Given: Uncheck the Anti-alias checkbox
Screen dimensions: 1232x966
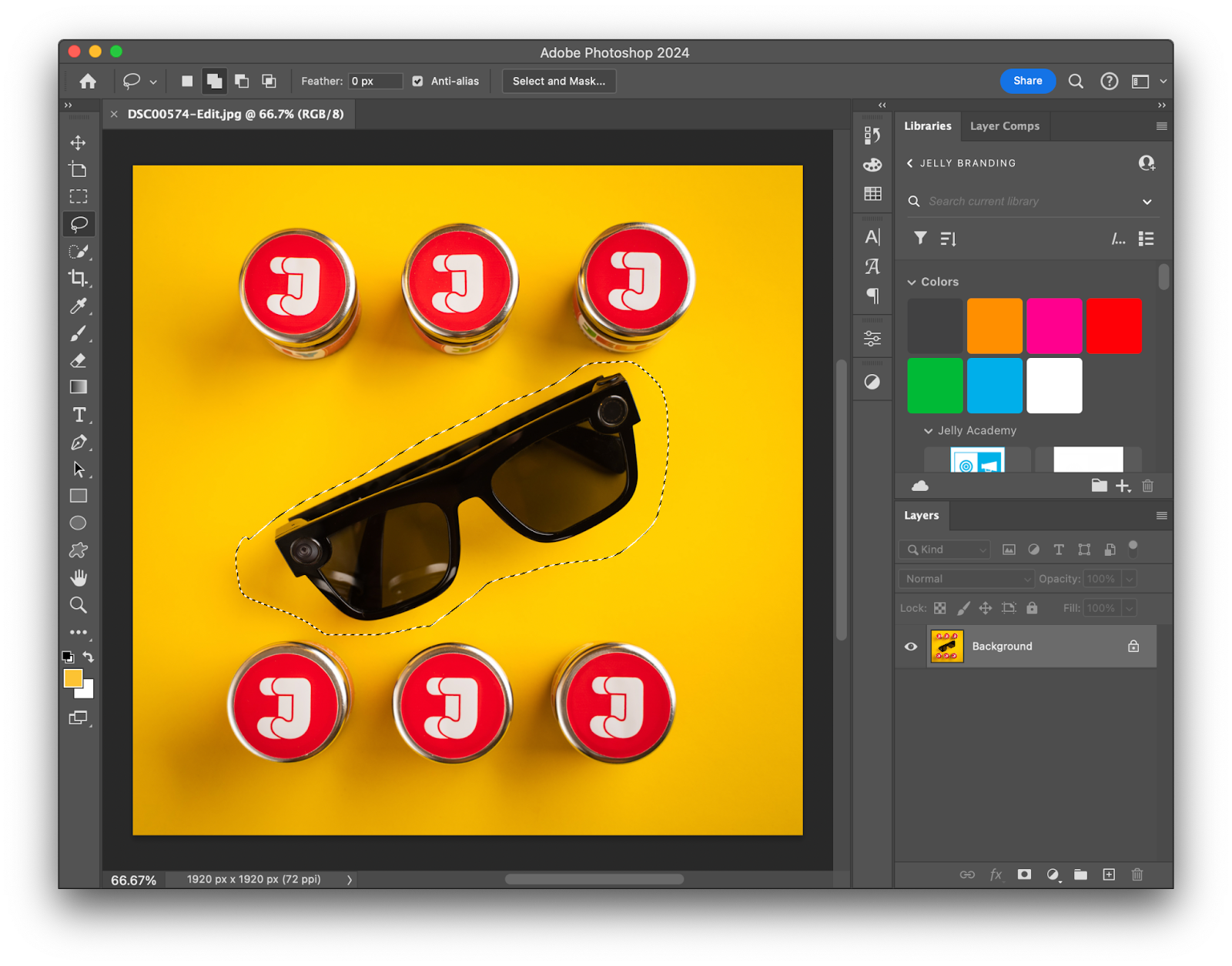Looking at the screenshot, I should pyautogui.click(x=417, y=82).
